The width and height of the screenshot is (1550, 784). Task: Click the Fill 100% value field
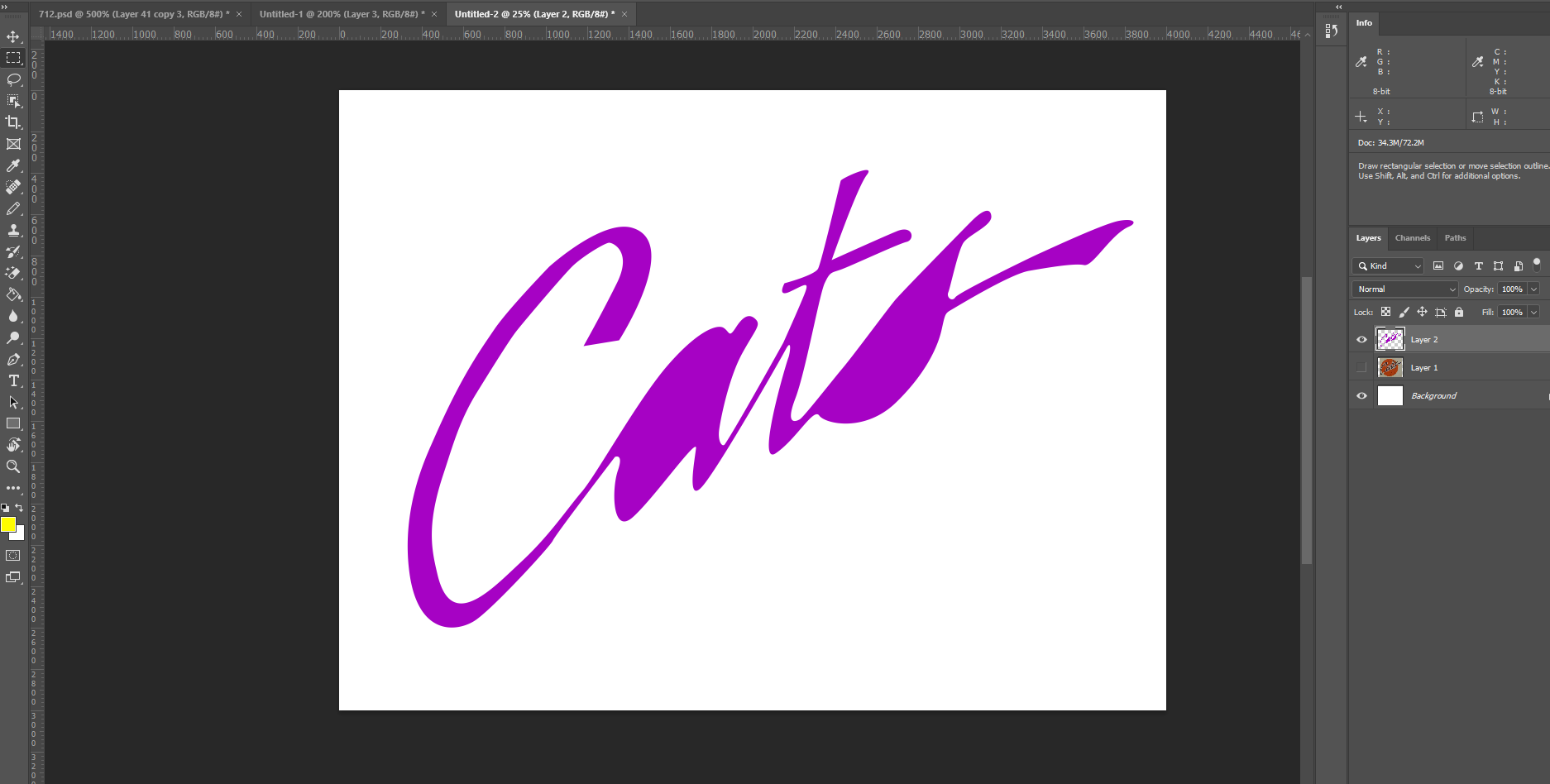coord(1512,312)
